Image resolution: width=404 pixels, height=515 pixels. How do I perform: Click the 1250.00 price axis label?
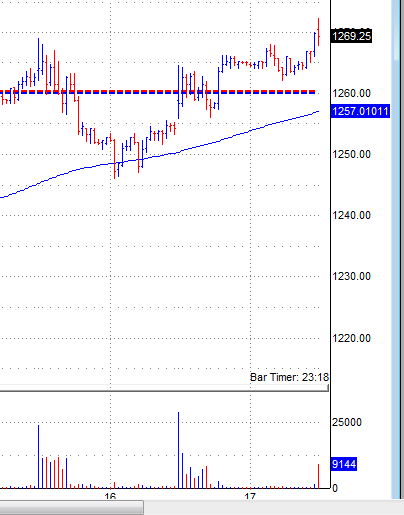pyautogui.click(x=352, y=154)
